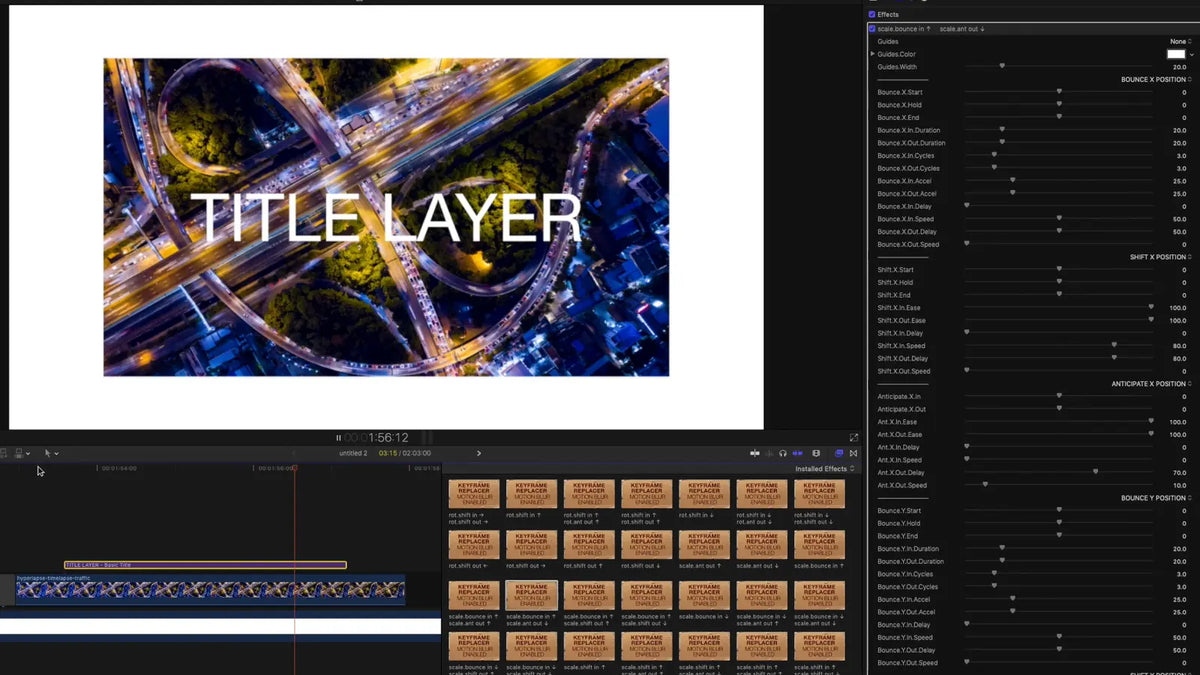Screen dimensions: 1200x675
Task: Open the Guides None popup menu
Action: pyautogui.click(x=1181, y=41)
